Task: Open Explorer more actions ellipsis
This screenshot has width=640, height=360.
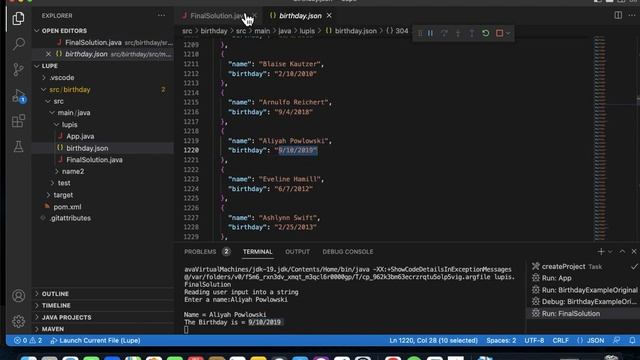Action: (161, 16)
